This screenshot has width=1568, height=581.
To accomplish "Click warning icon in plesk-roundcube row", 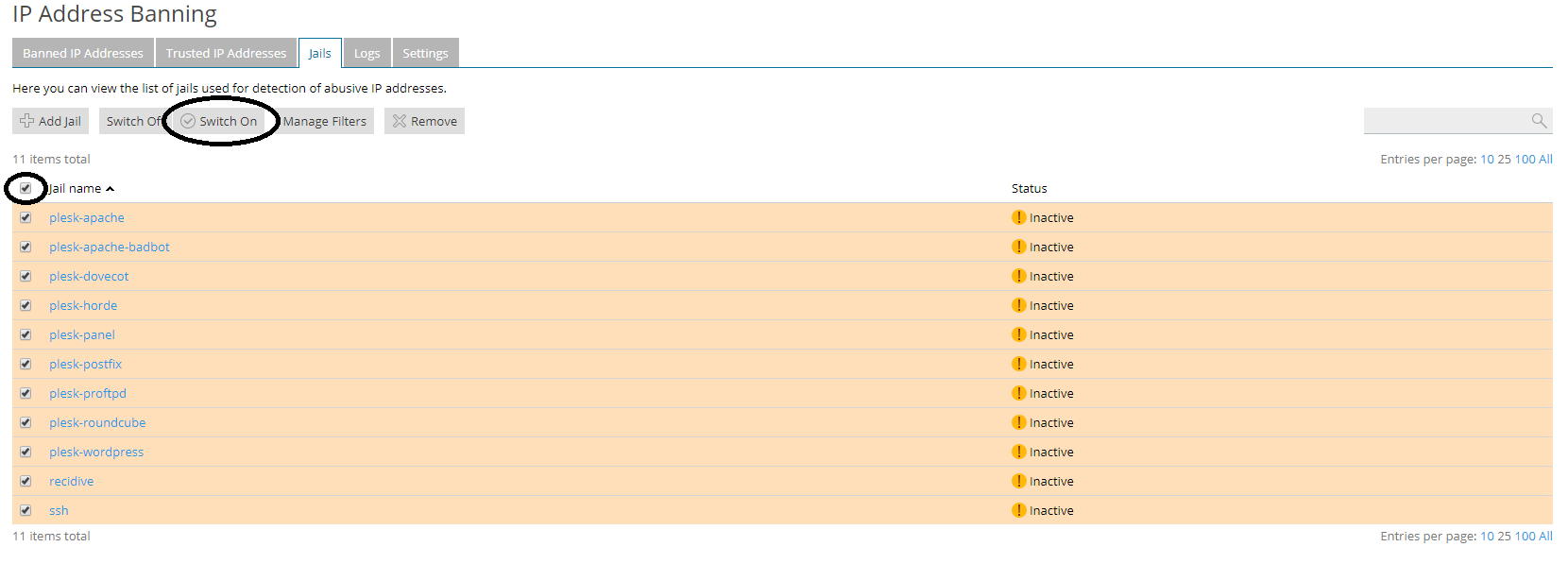I will click(1018, 422).
